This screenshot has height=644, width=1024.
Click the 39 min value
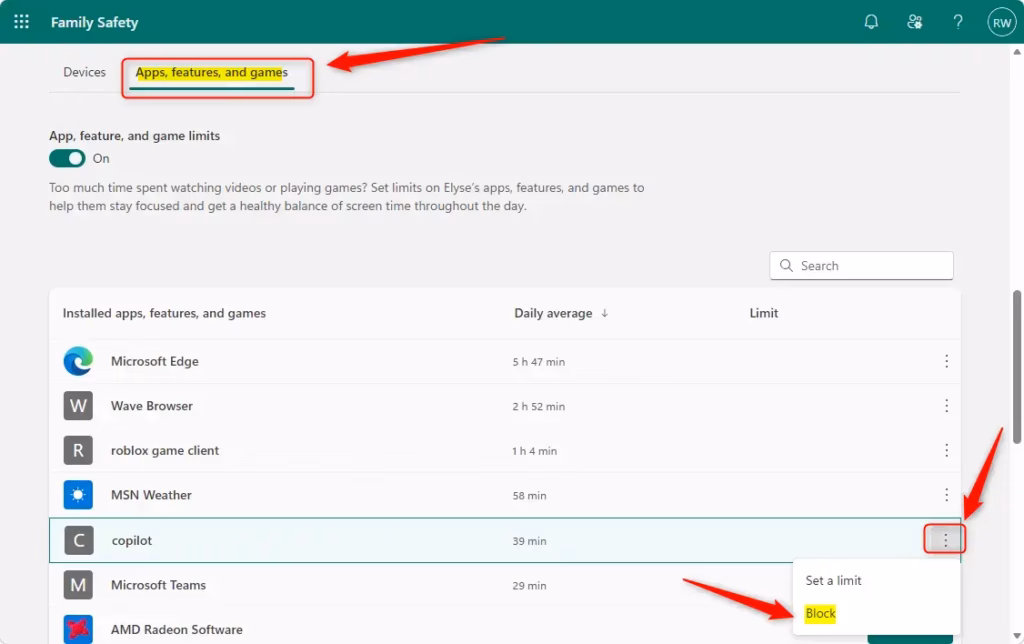coord(529,541)
